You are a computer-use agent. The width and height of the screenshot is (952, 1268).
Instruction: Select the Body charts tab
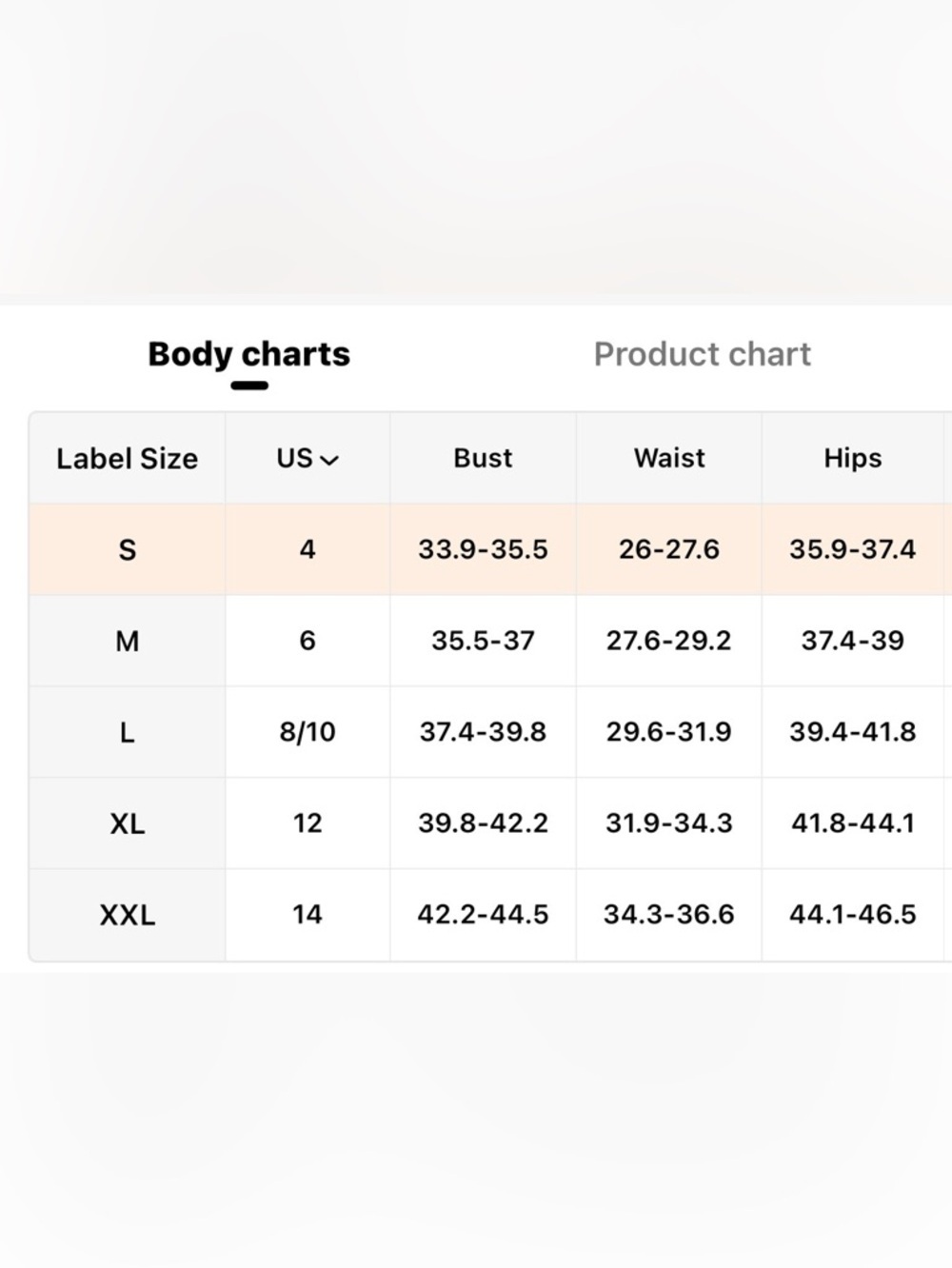(249, 354)
